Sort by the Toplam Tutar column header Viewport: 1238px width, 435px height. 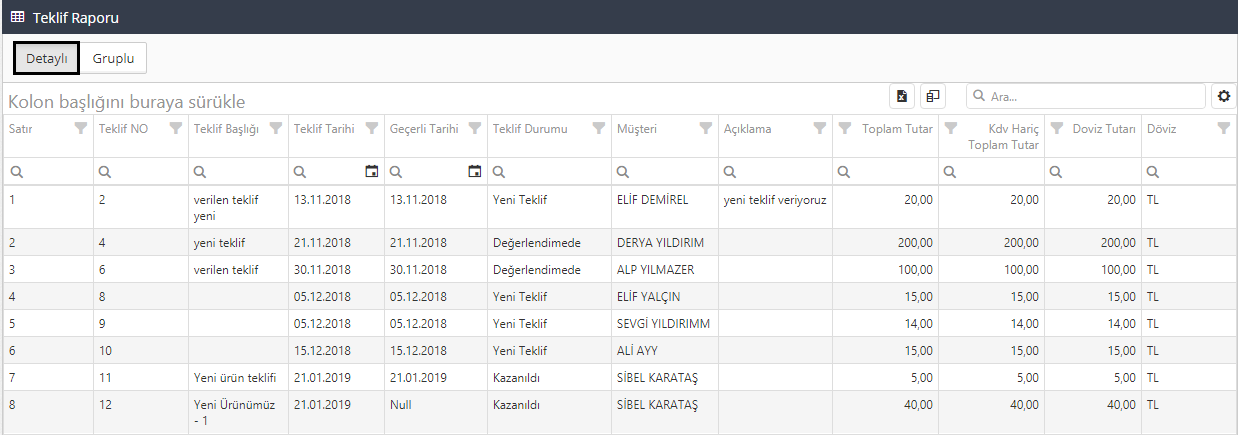pyautogui.click(x=898, y=129)
